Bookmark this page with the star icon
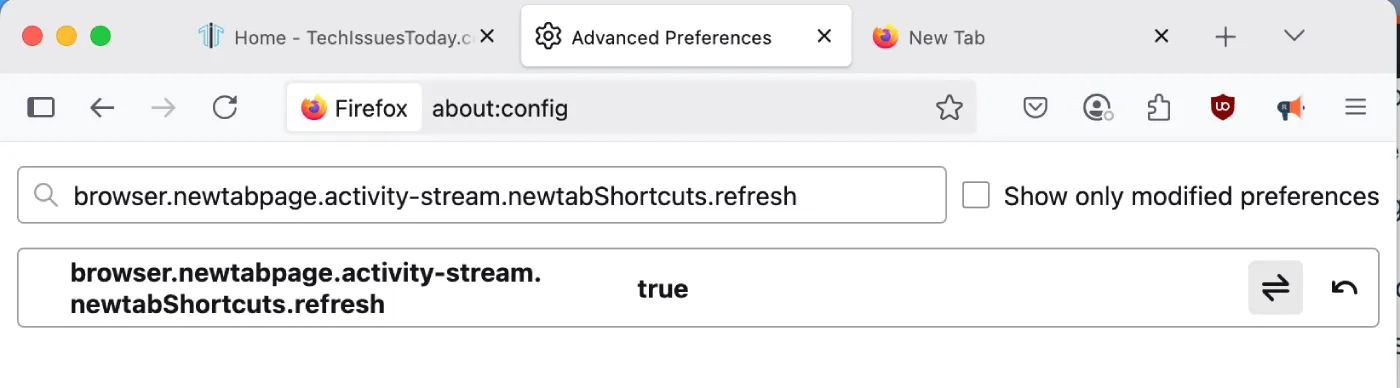 coord(949,108)
